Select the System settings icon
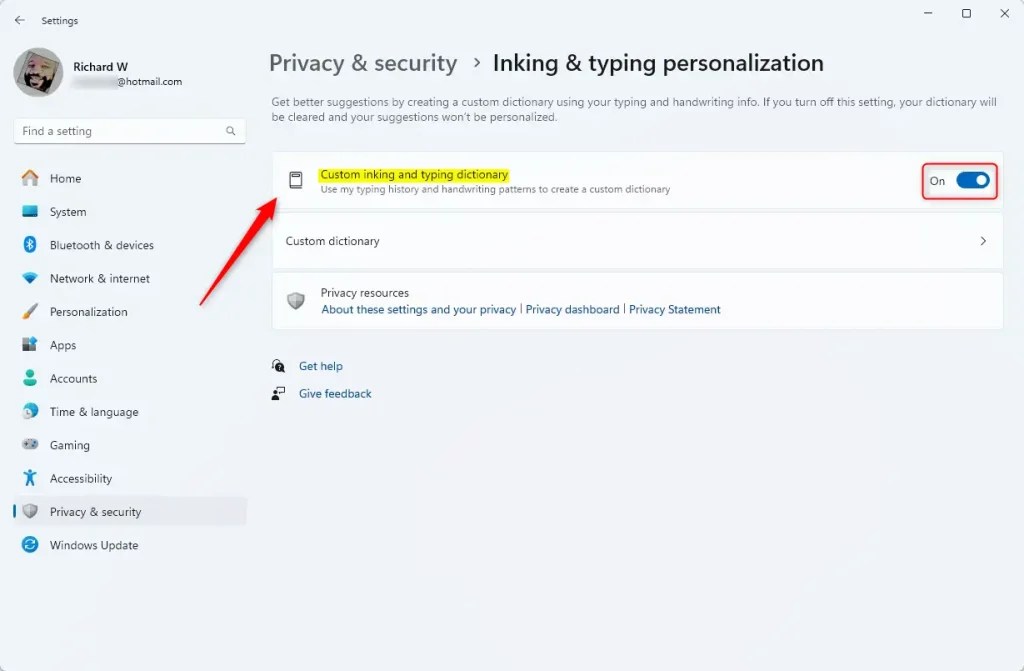This screenshot has width=1024, height=671. [29, 211]
